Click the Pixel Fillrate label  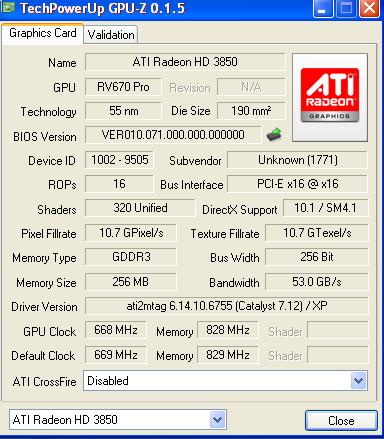pyautogui.click(x=49, y=234)
